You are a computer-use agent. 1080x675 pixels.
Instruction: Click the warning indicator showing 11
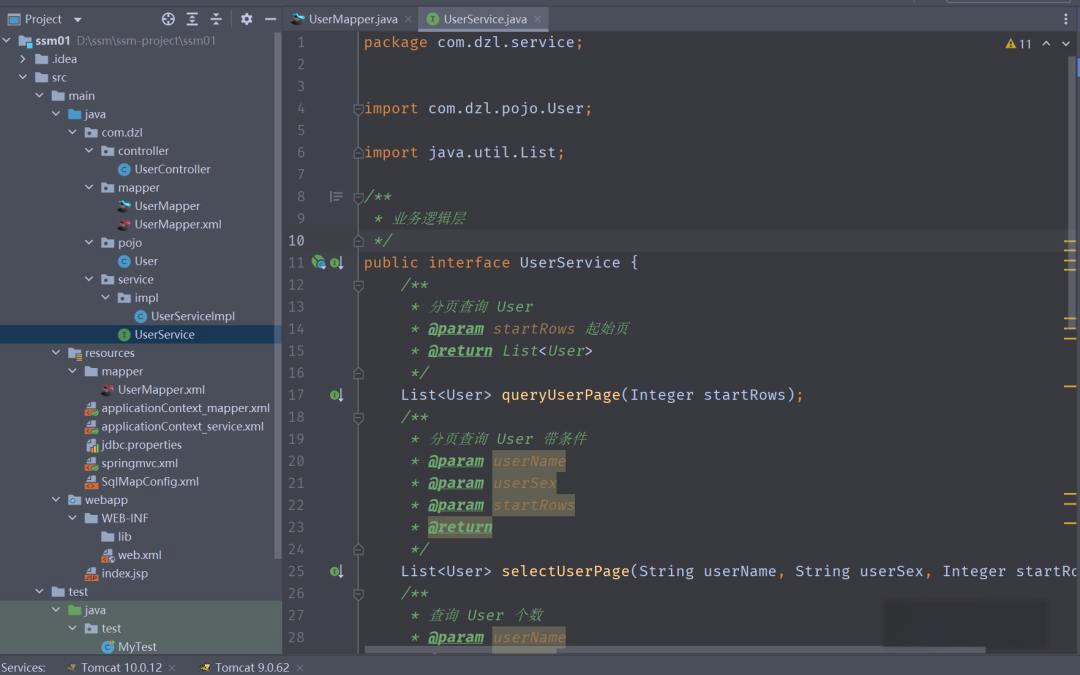pos(1018,44)
